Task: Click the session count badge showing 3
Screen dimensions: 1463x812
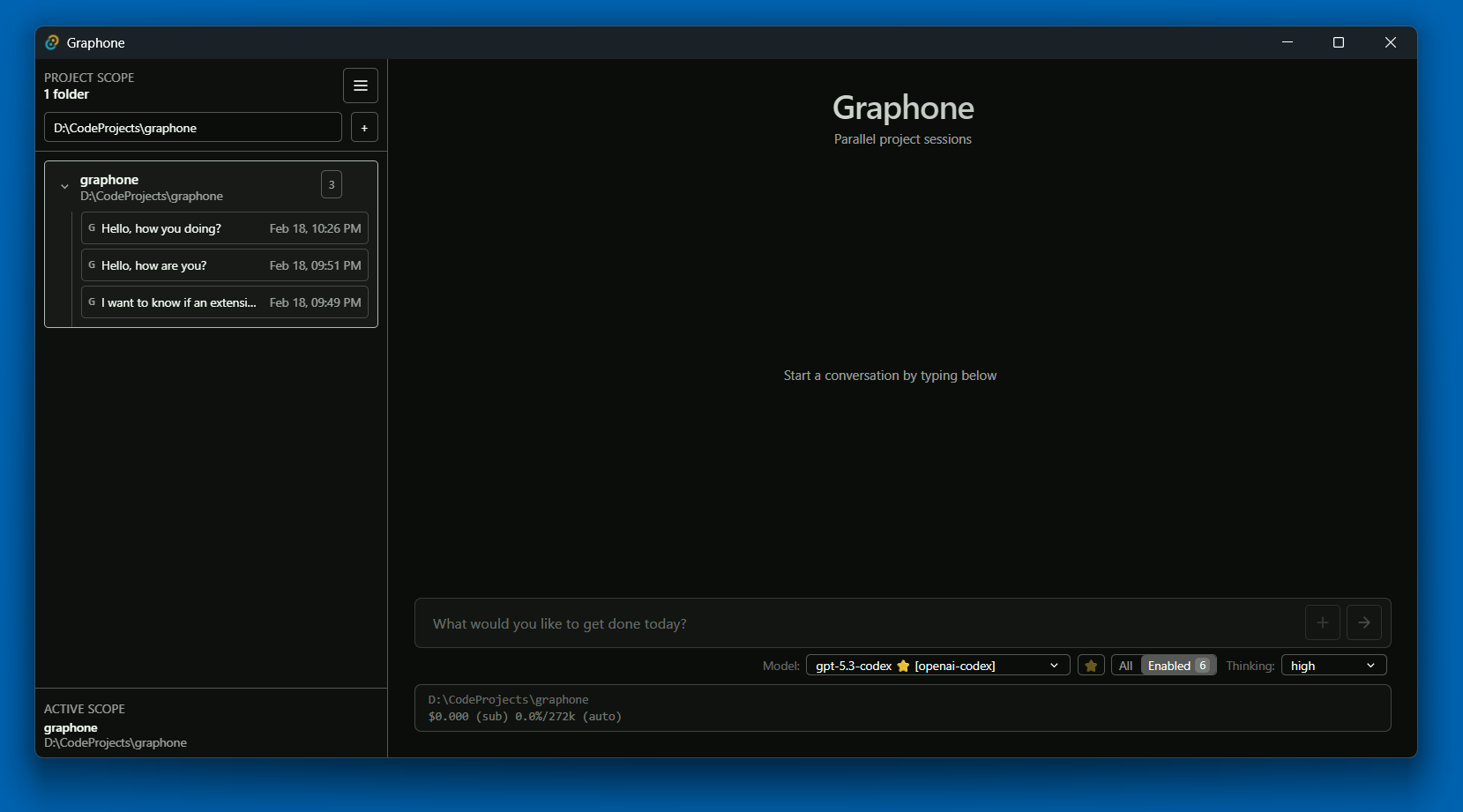Action: click(332, 184)
